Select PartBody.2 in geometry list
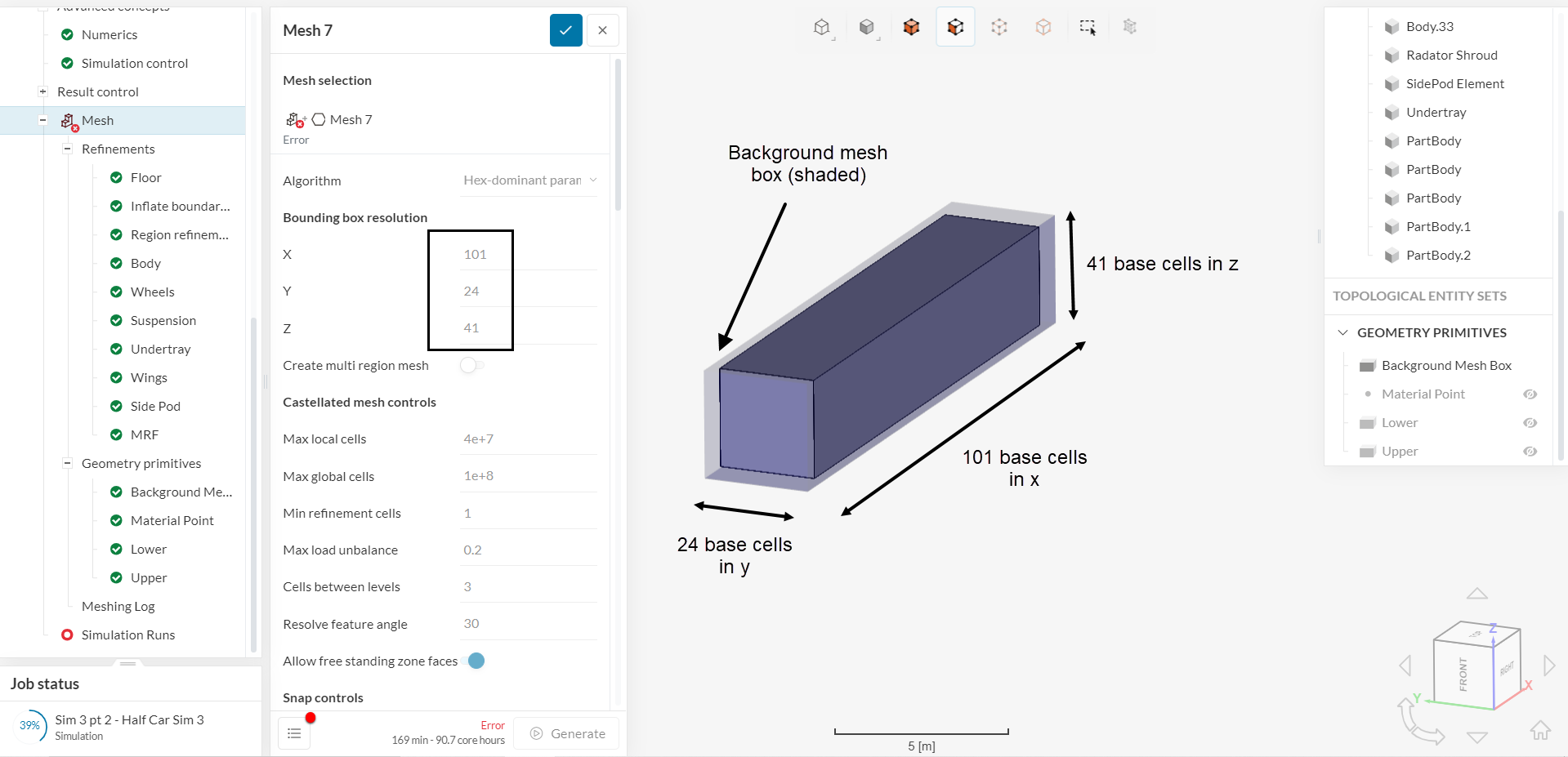Screen dimensions: 1568x757 (1438, 256)
